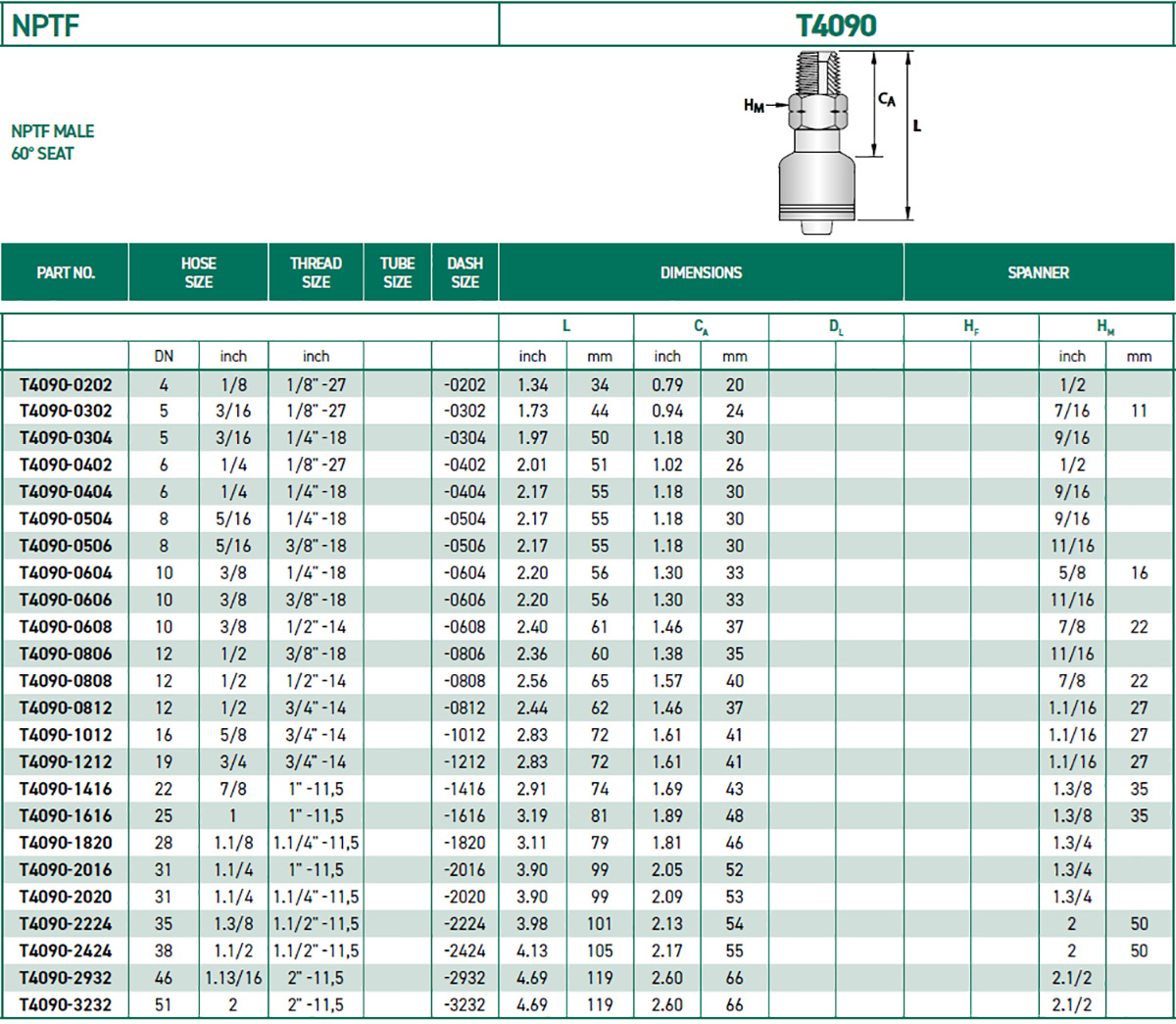Select part number T4090-0202
The height and width of the screenshot is (1024, 1176).
(66, 385)
